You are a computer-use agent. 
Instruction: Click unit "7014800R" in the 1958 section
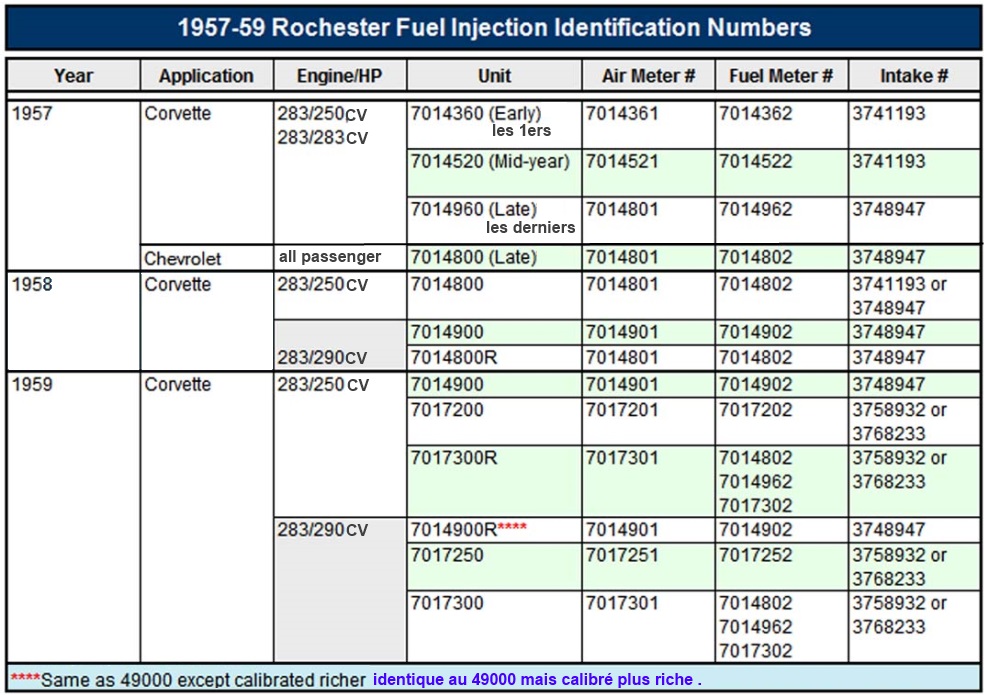pos(454,358)
